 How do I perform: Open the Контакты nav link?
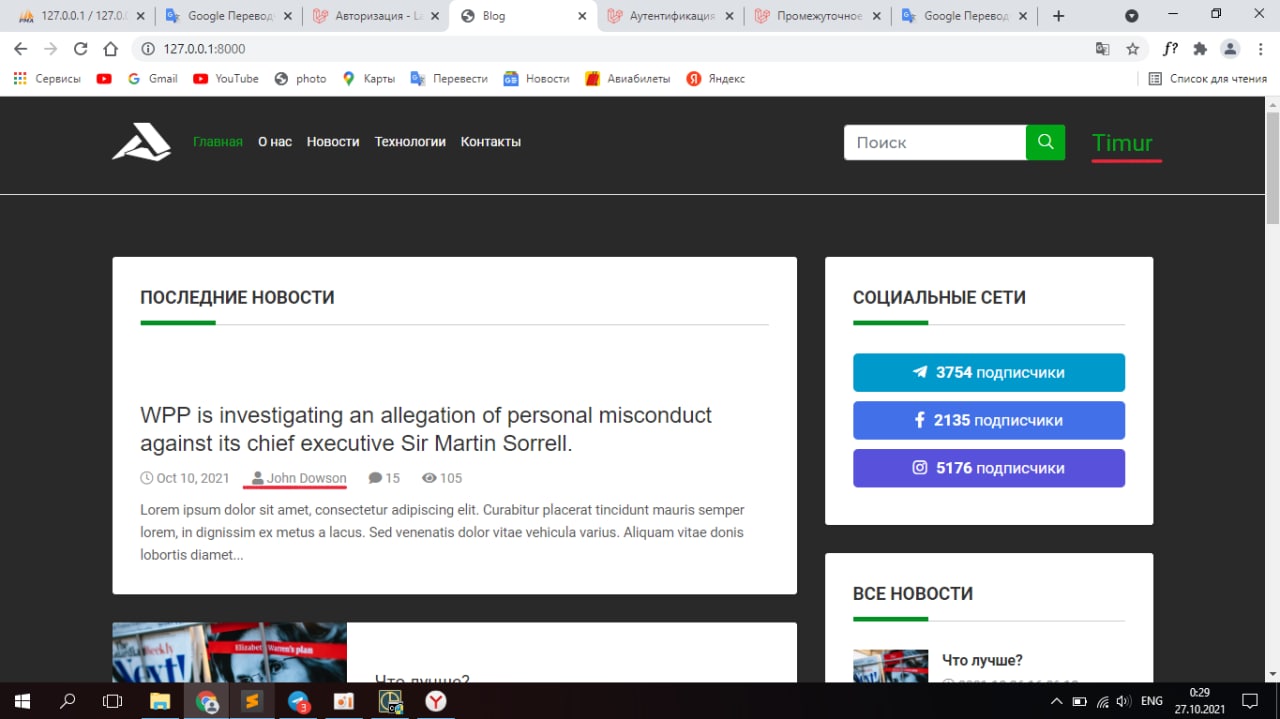(491, 142)
